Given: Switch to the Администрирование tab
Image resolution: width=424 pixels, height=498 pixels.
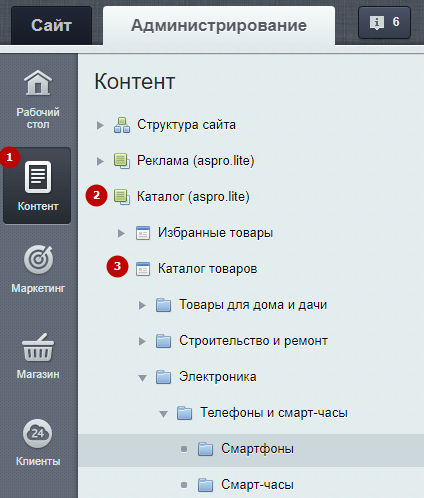Looking at the screenshot, I should [219, 25].
